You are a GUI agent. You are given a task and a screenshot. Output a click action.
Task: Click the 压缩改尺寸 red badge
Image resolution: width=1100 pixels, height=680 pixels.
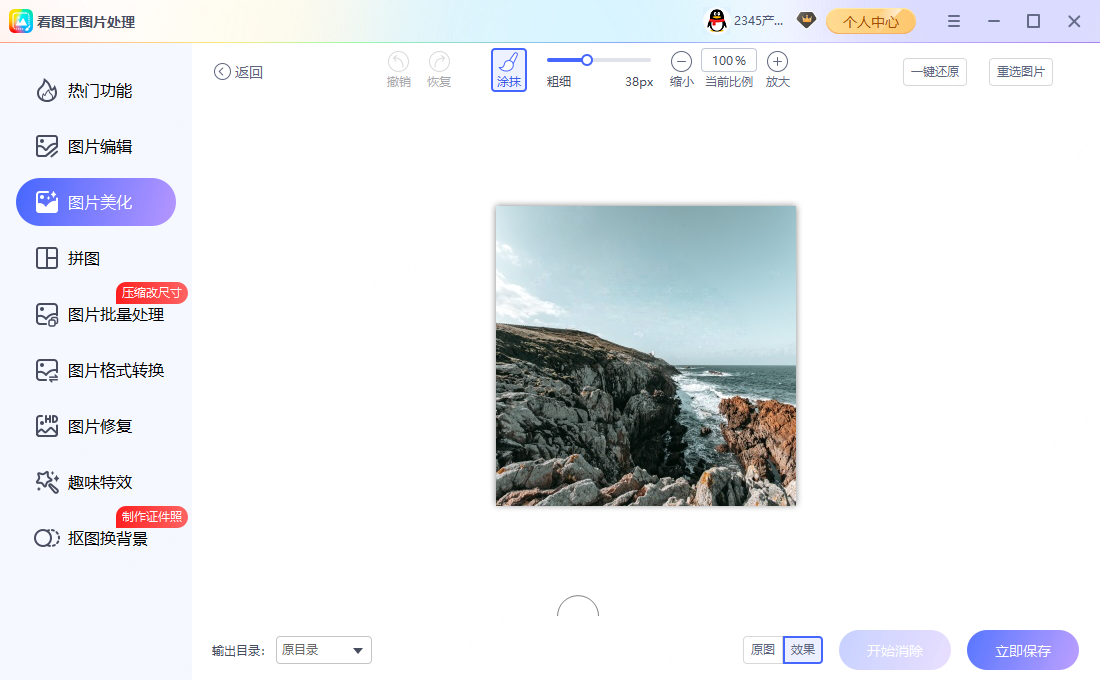pos(152,293)
